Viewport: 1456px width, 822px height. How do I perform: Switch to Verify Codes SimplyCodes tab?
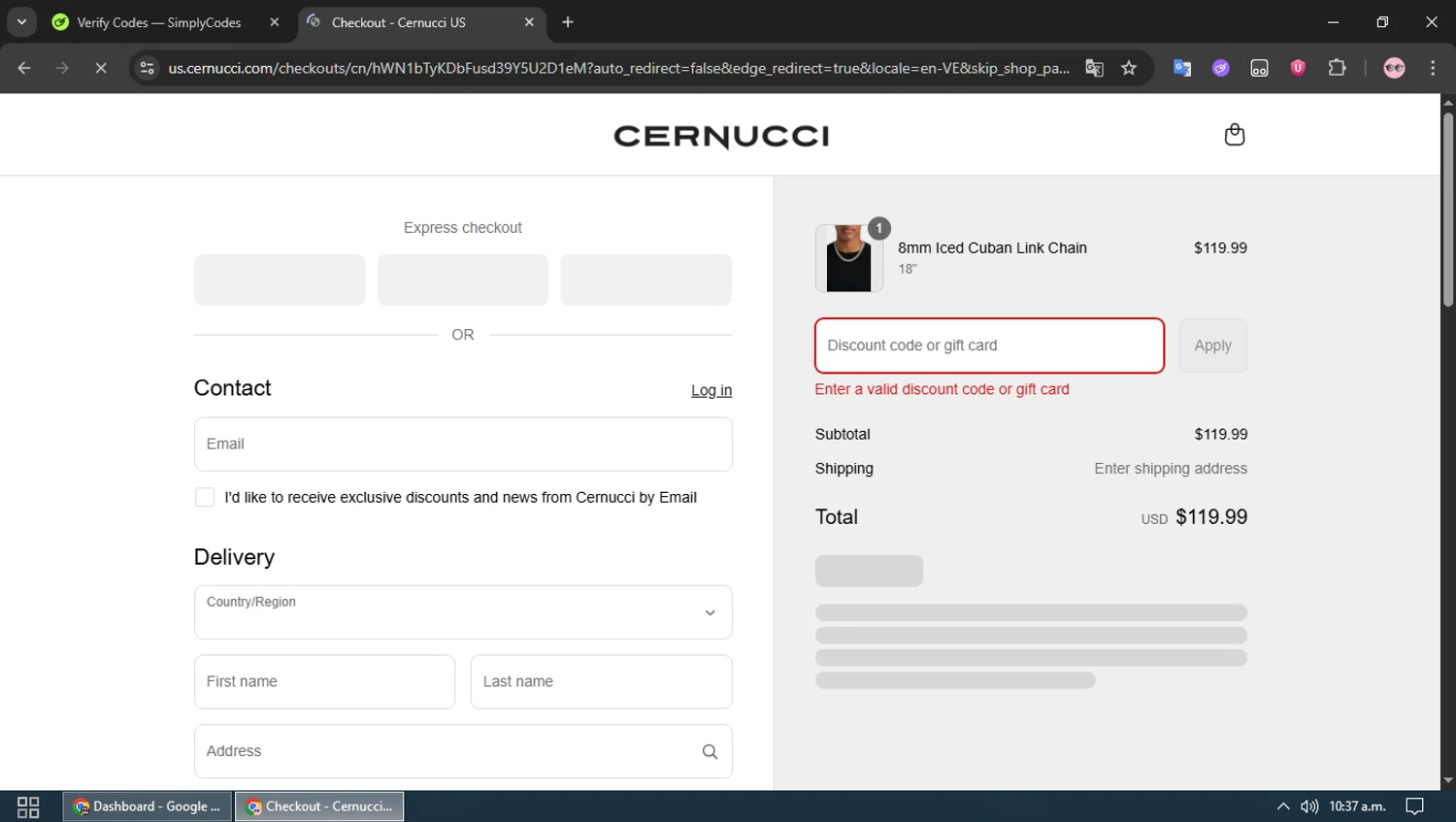pyautogui.click(x=160, y=22)
